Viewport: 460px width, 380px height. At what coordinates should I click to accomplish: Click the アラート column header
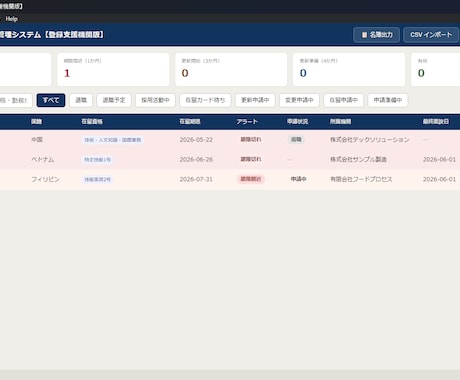(x=247, y=122)
